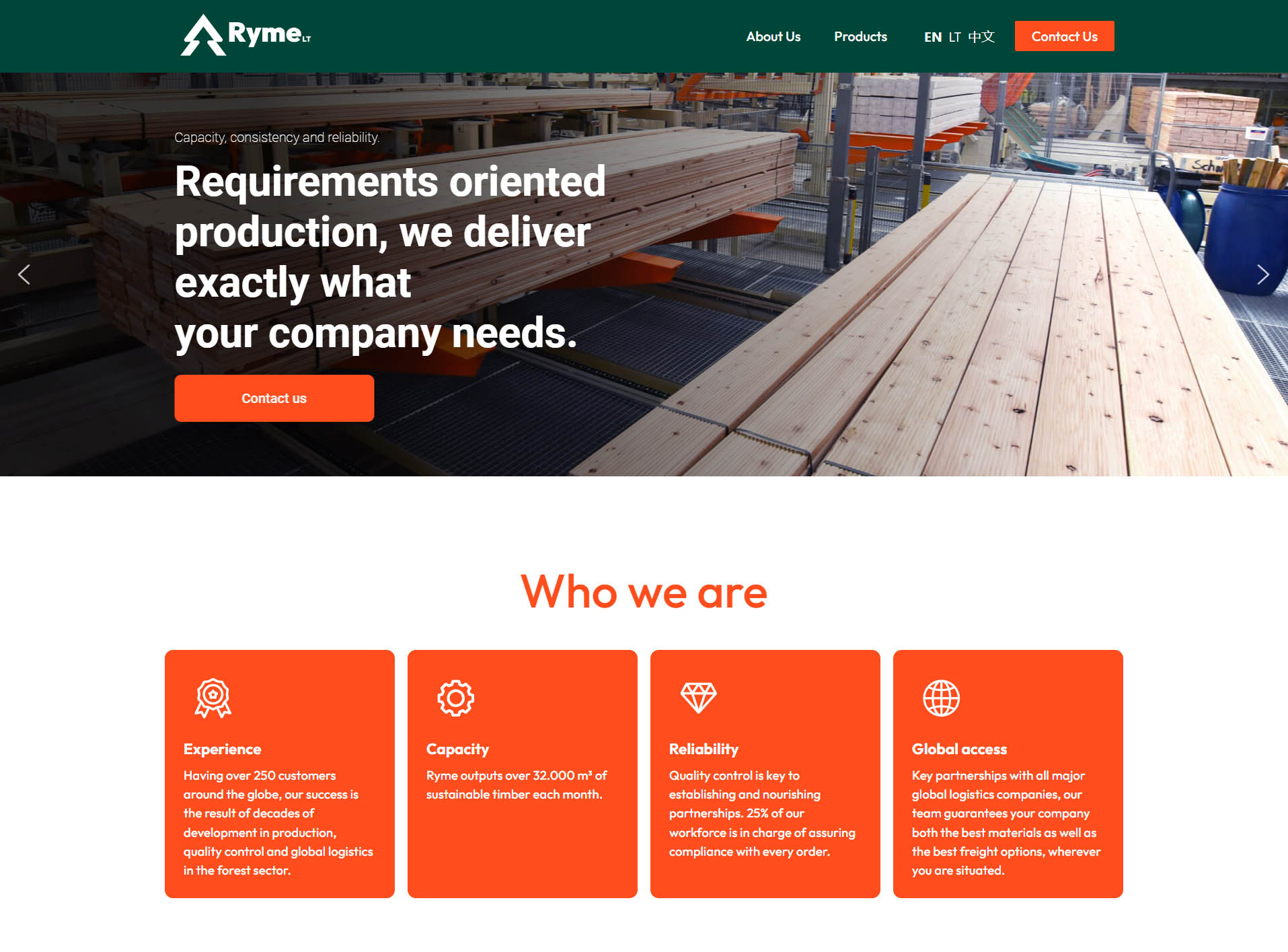Viewport: 1288px width, 952px height.
Task: Switch the site language to EN
Action: (932, 37)
